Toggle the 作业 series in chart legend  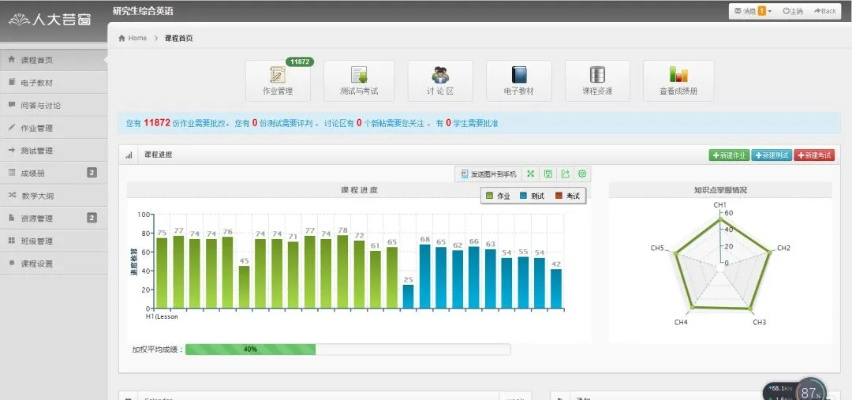pos(497,195)
